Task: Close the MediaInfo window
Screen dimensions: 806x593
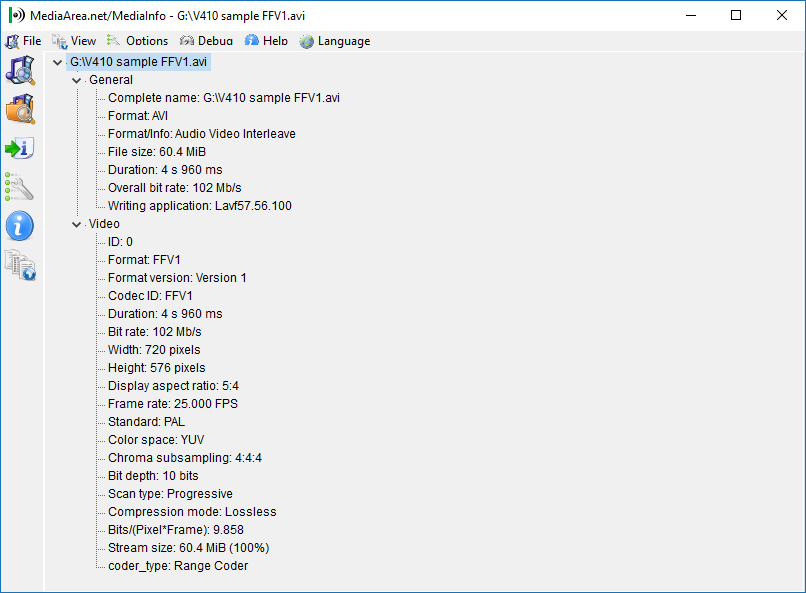Action: 781,15
